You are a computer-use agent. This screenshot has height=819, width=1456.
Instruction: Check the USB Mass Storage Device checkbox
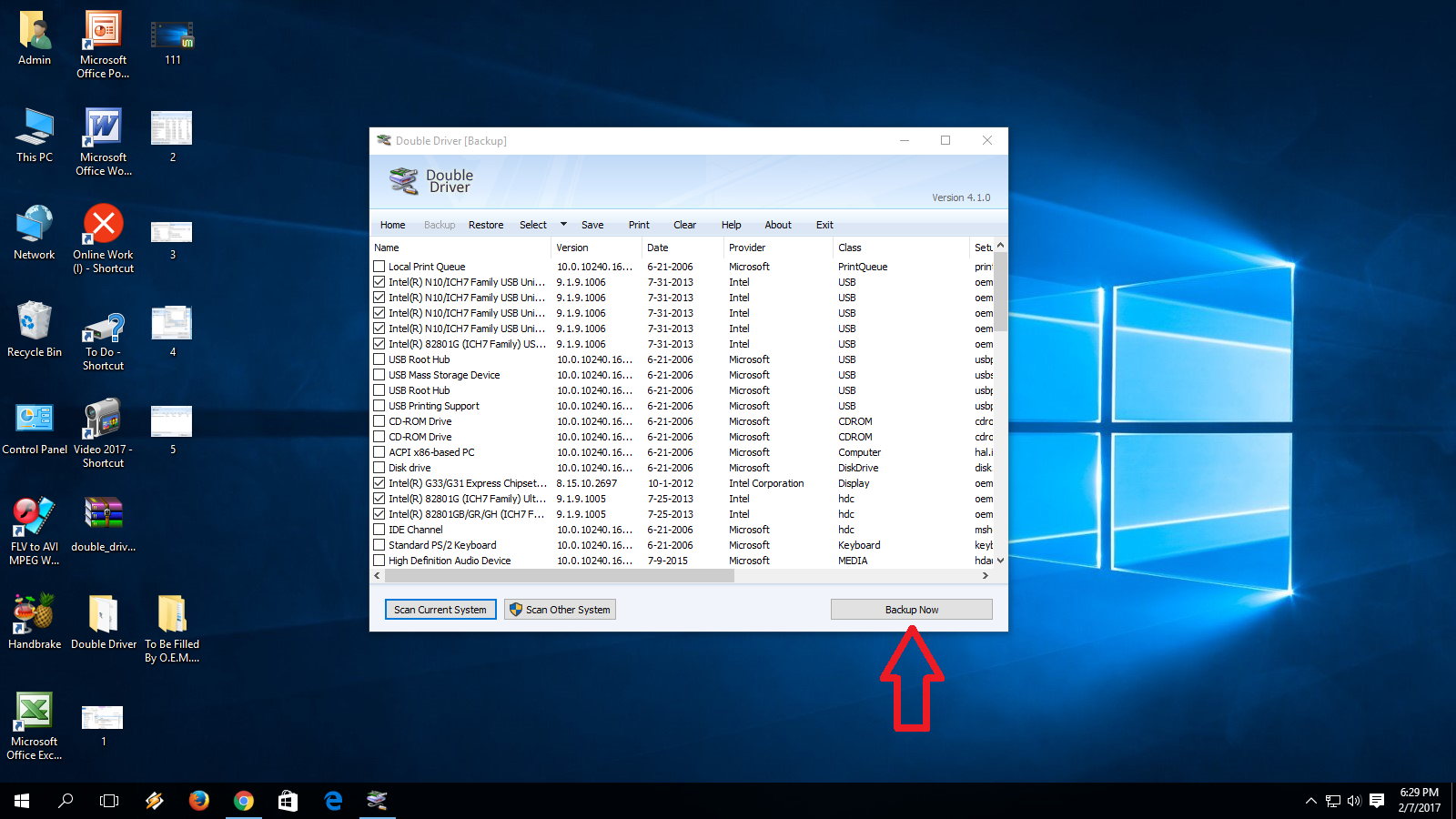pyautogui.click(x=379, y=374)
